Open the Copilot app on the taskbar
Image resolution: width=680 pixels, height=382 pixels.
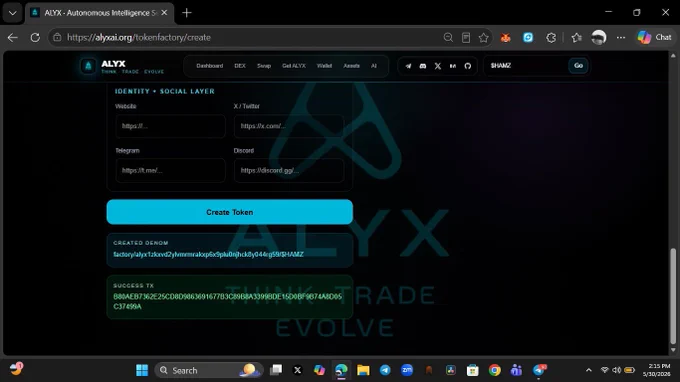[319, 370]
